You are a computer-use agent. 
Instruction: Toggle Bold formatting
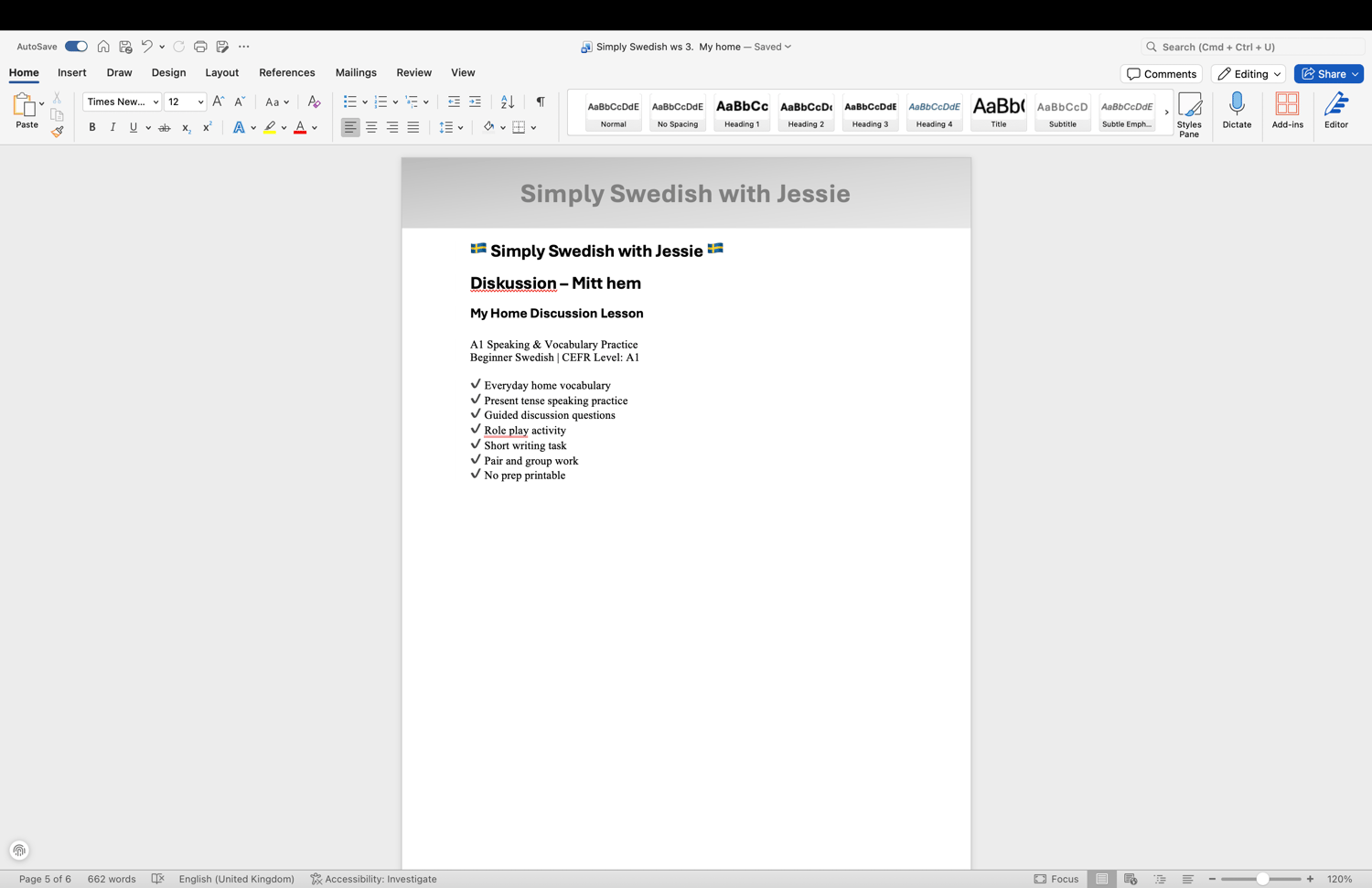click(x=92, y=128)
